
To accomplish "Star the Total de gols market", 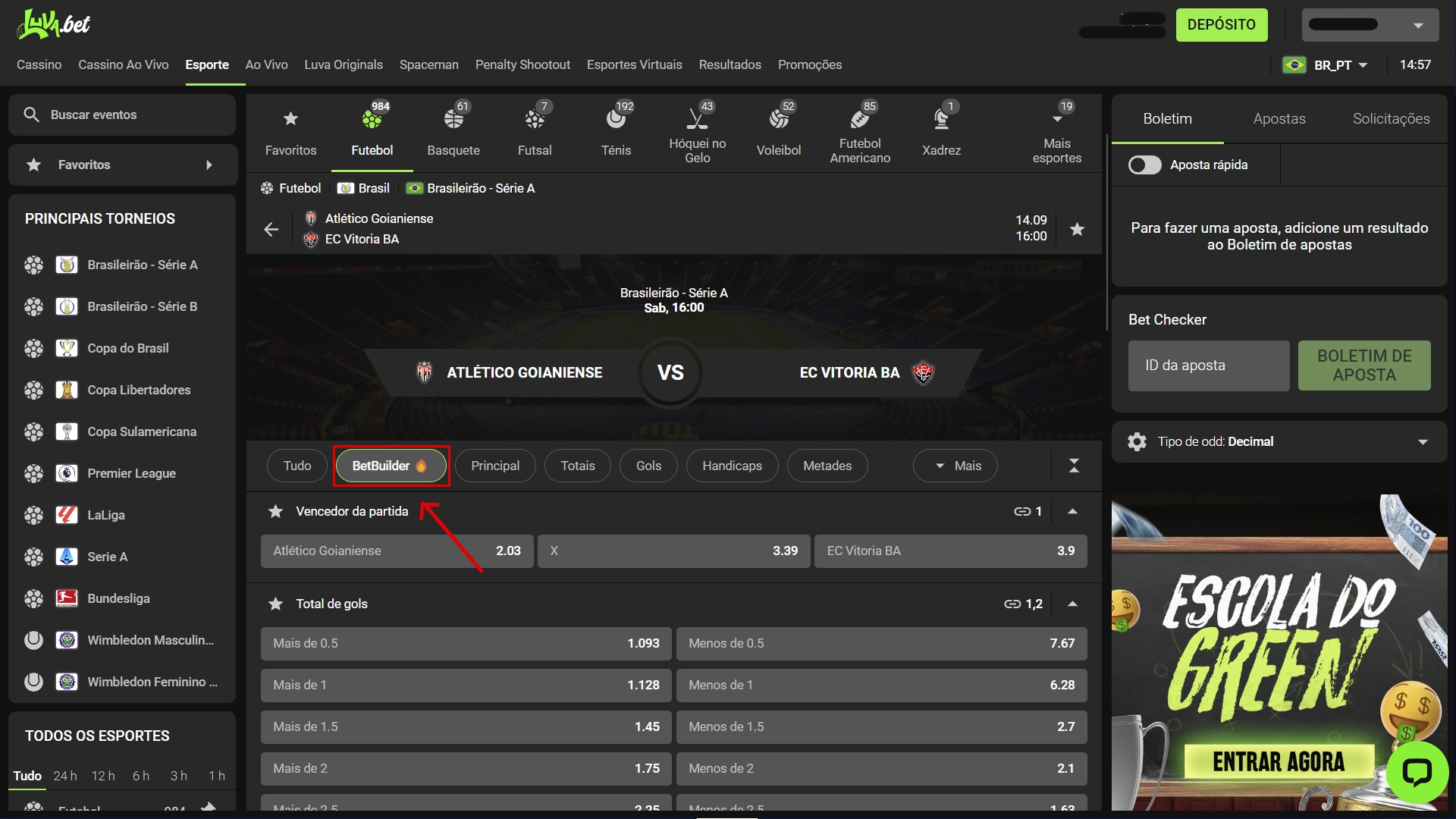I will [276, 604].
